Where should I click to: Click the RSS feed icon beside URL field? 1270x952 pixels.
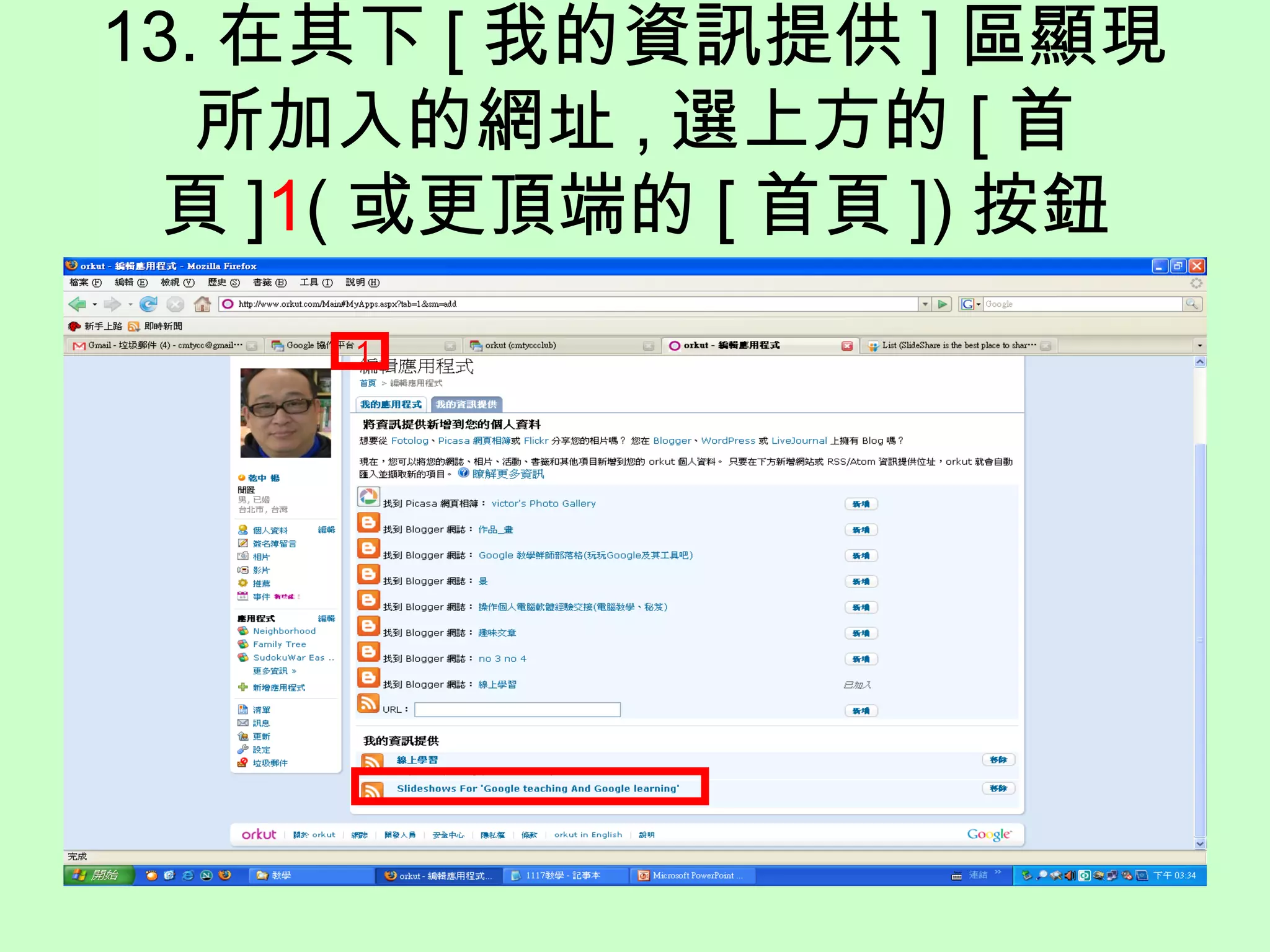(x=368, y=703)
